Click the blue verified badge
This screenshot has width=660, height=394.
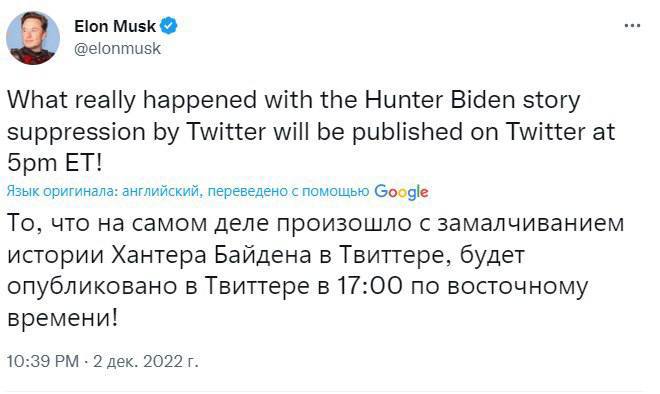click(169, 26)
